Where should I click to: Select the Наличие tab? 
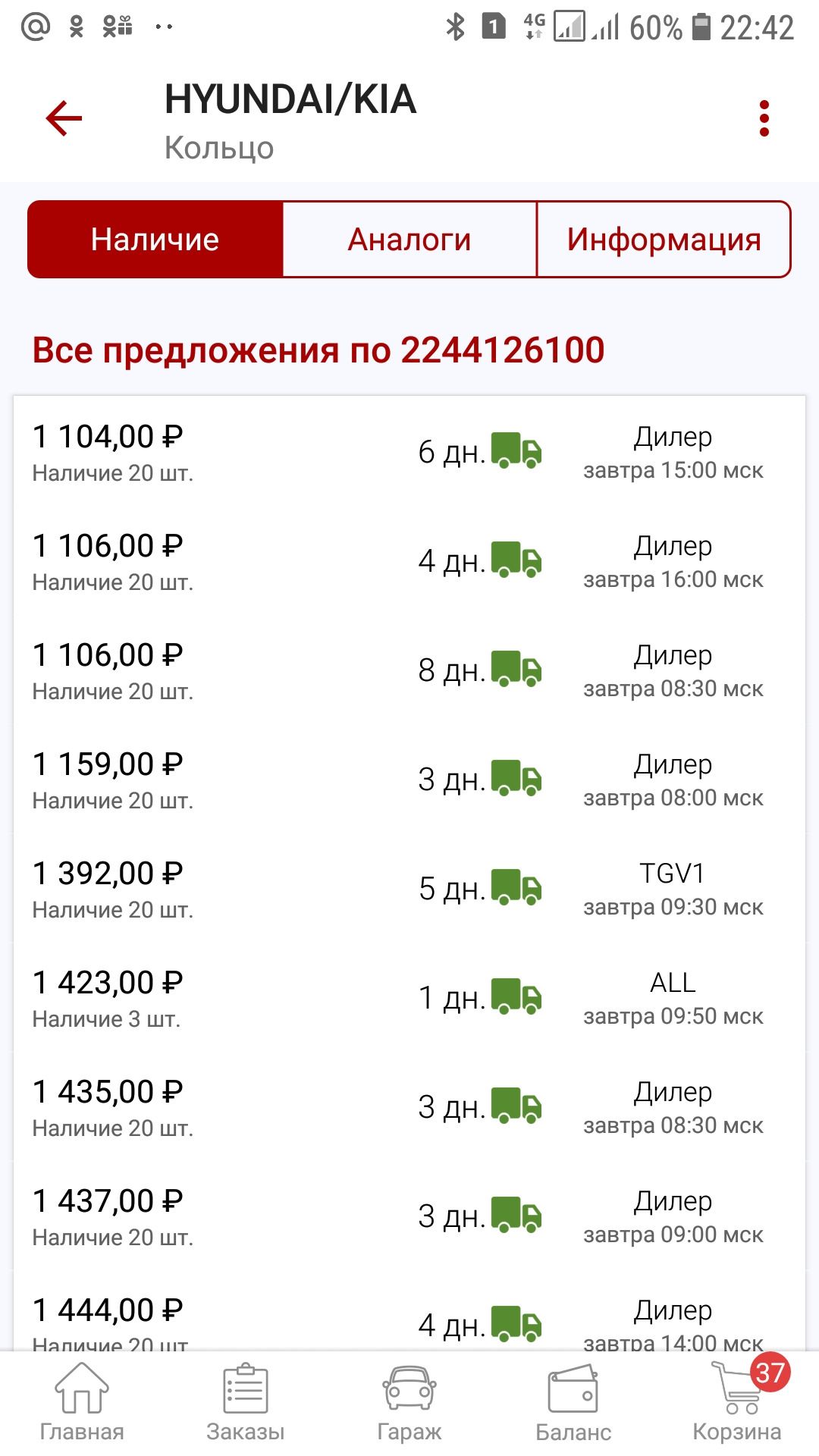point(155,240)
